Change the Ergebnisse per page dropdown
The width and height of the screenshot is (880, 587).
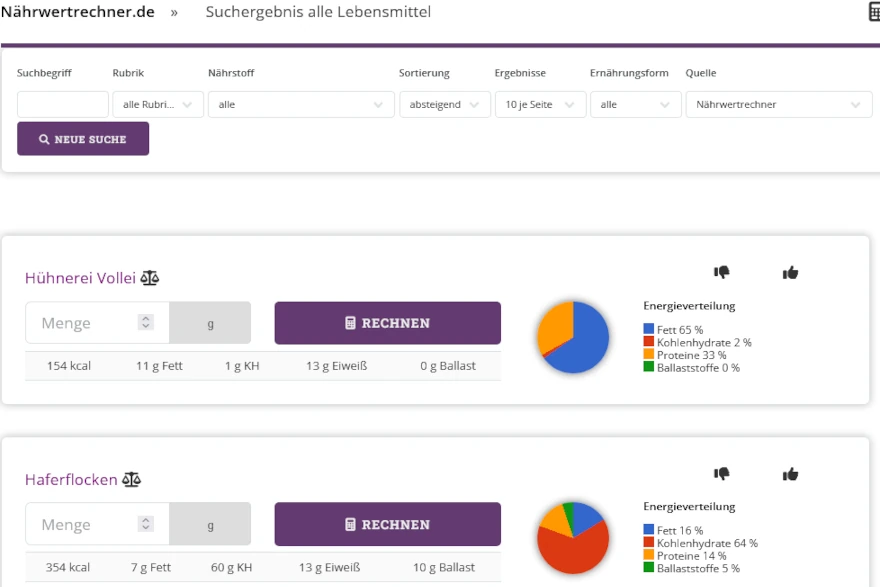540,104
